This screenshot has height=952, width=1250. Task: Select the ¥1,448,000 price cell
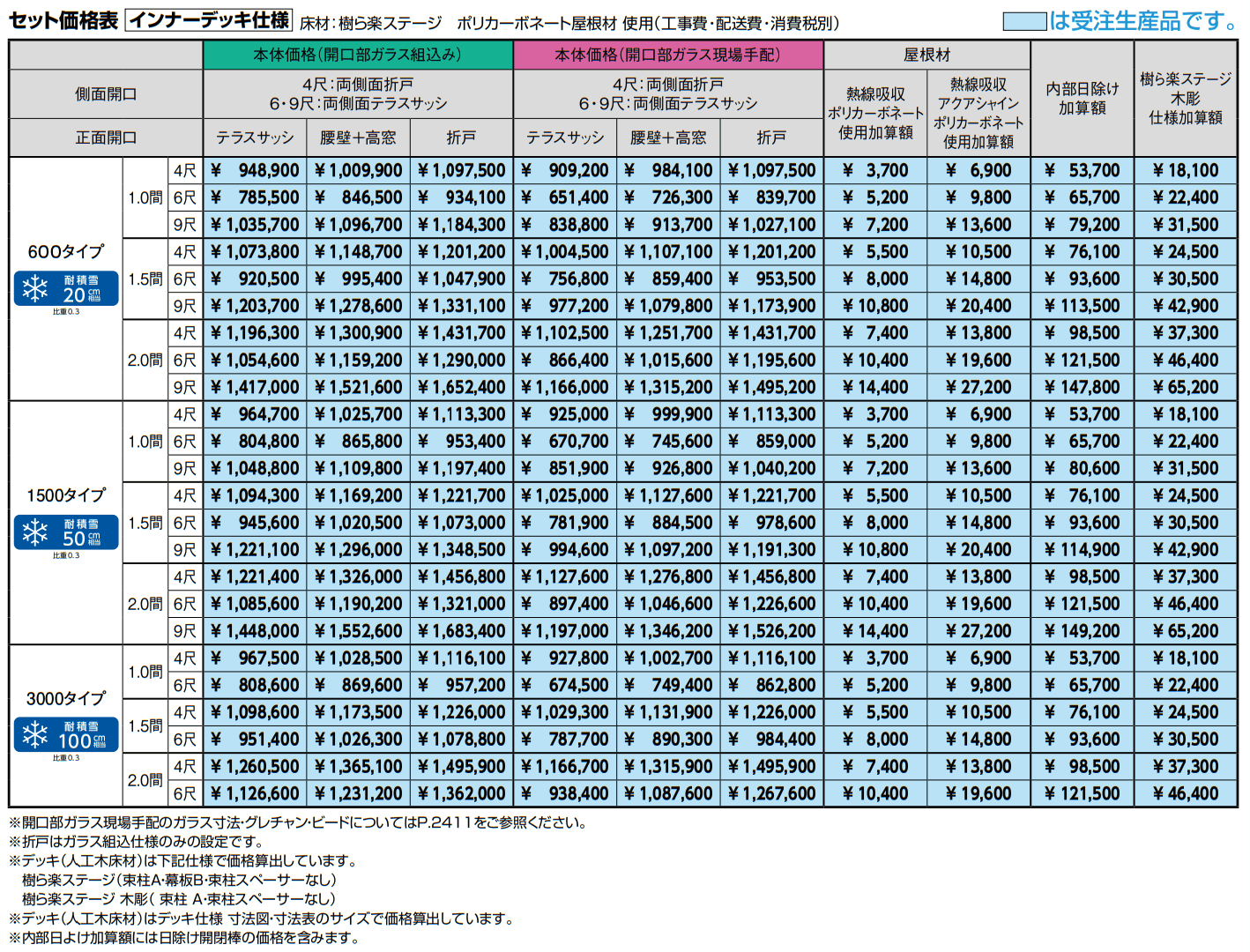click(255, 631)
